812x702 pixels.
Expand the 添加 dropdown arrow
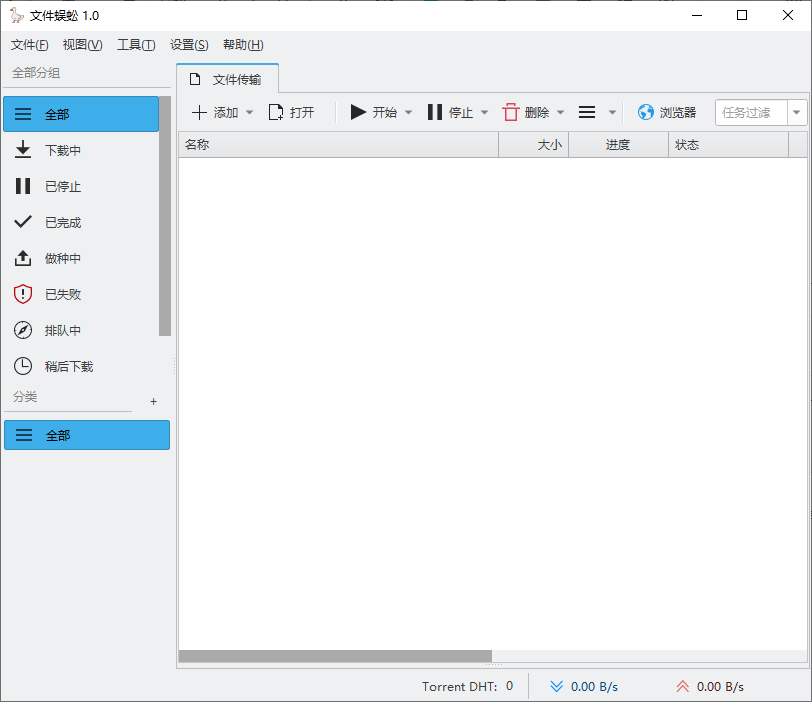(x=248, y=112)
